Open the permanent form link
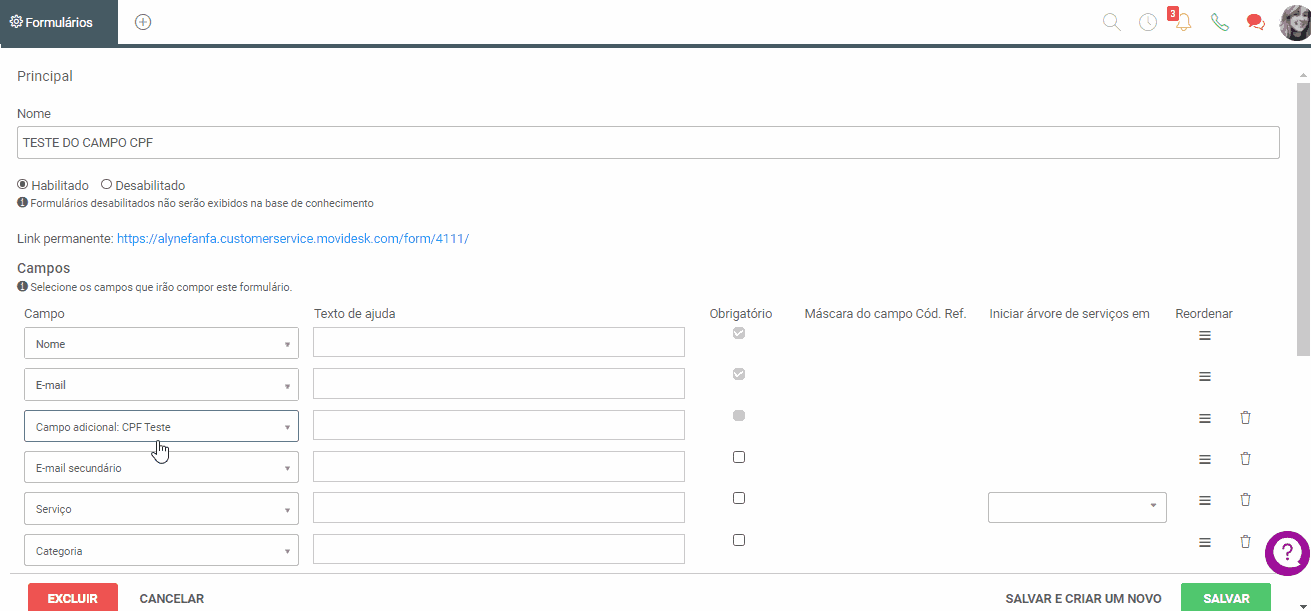Image resolution: width=1311 pixels, height=611 pixels. tap(293, 239)
